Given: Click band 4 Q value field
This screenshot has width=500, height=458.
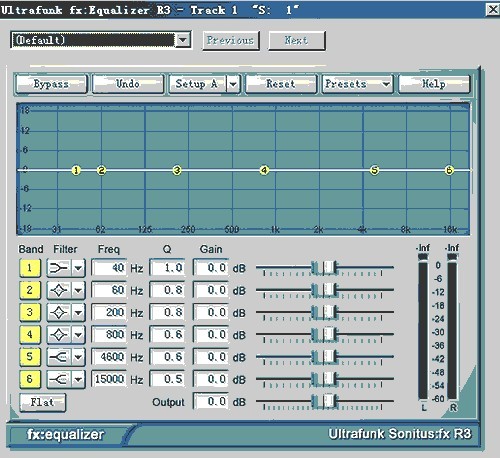Looking at the screenshot, I should coord(167,335).
